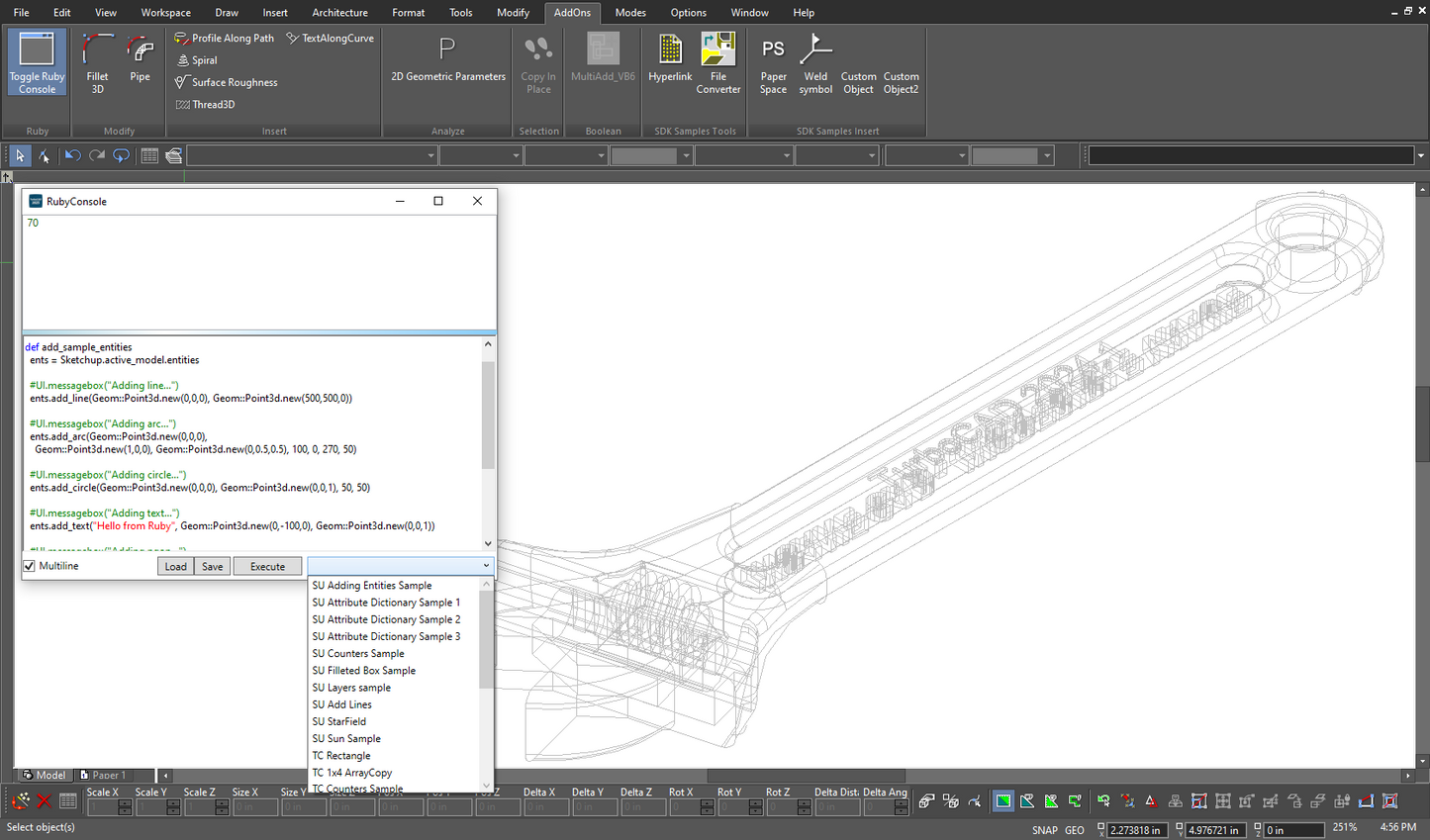Select SU StarField from the sample list

[x=338, y=721]
